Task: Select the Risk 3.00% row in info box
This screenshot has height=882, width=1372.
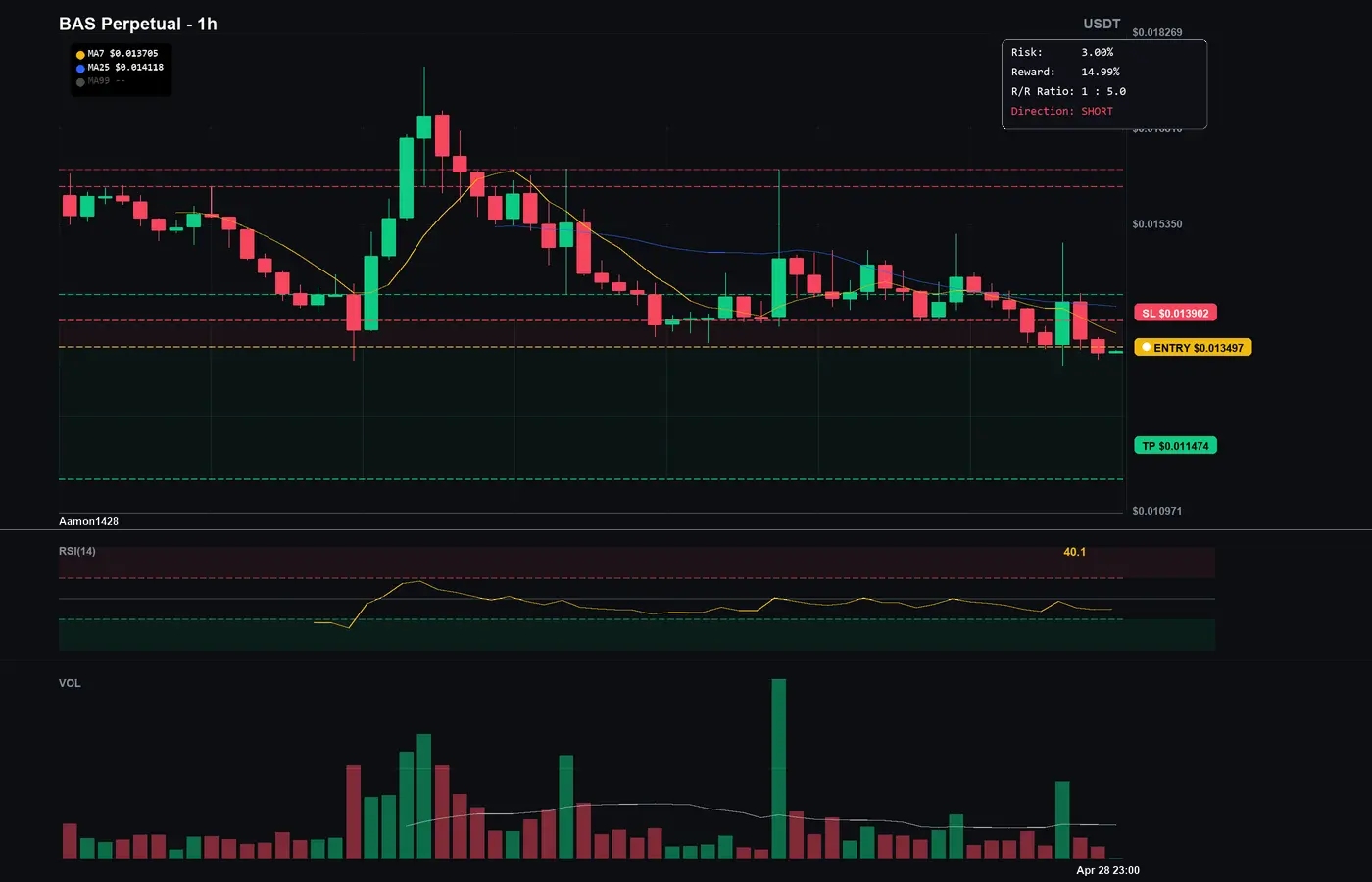Action: click(x=1062, y=52)
